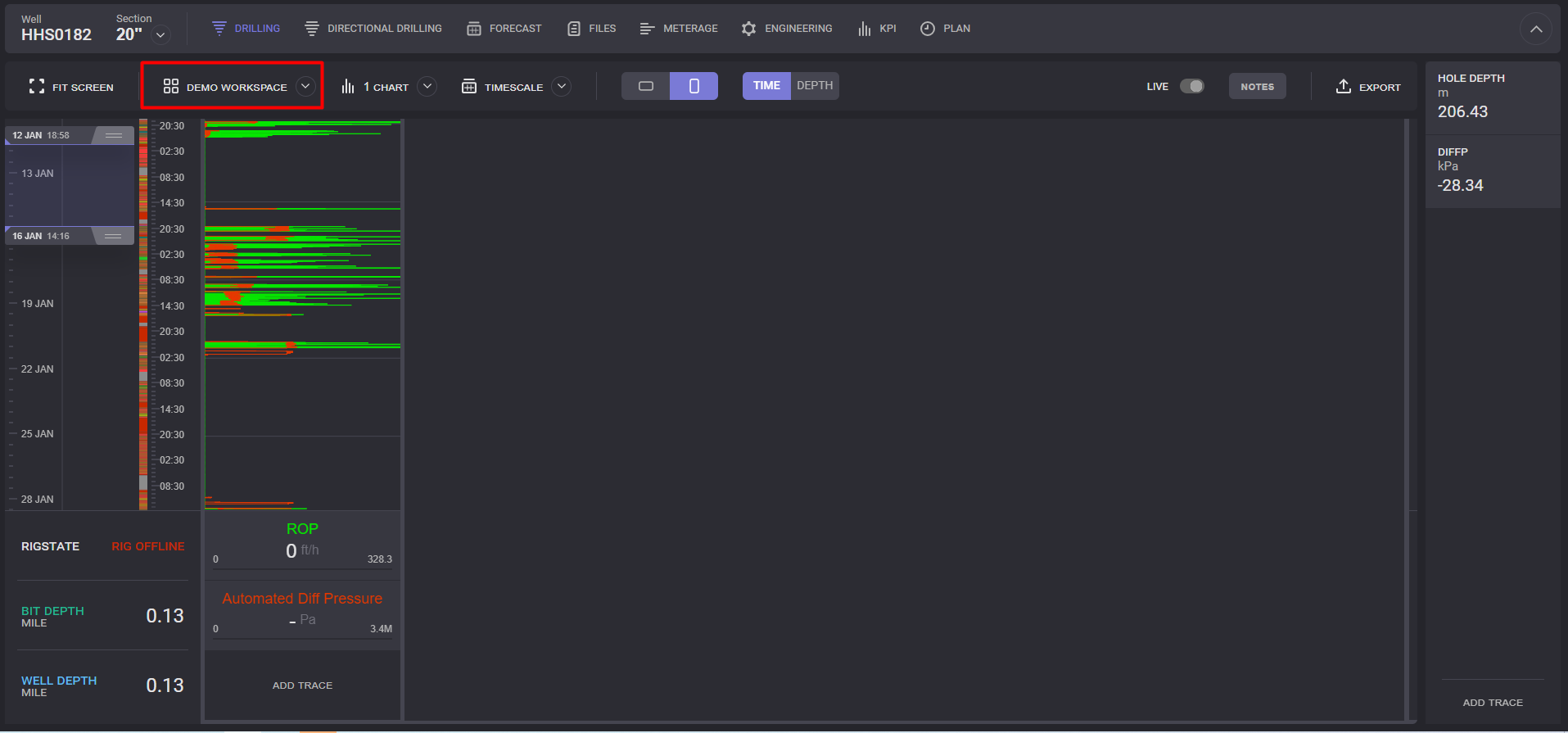The height and width of the screenshot is (733, 1568).
Task: Collapse the top navigation bar with chevron
Action: point(1536,29)
